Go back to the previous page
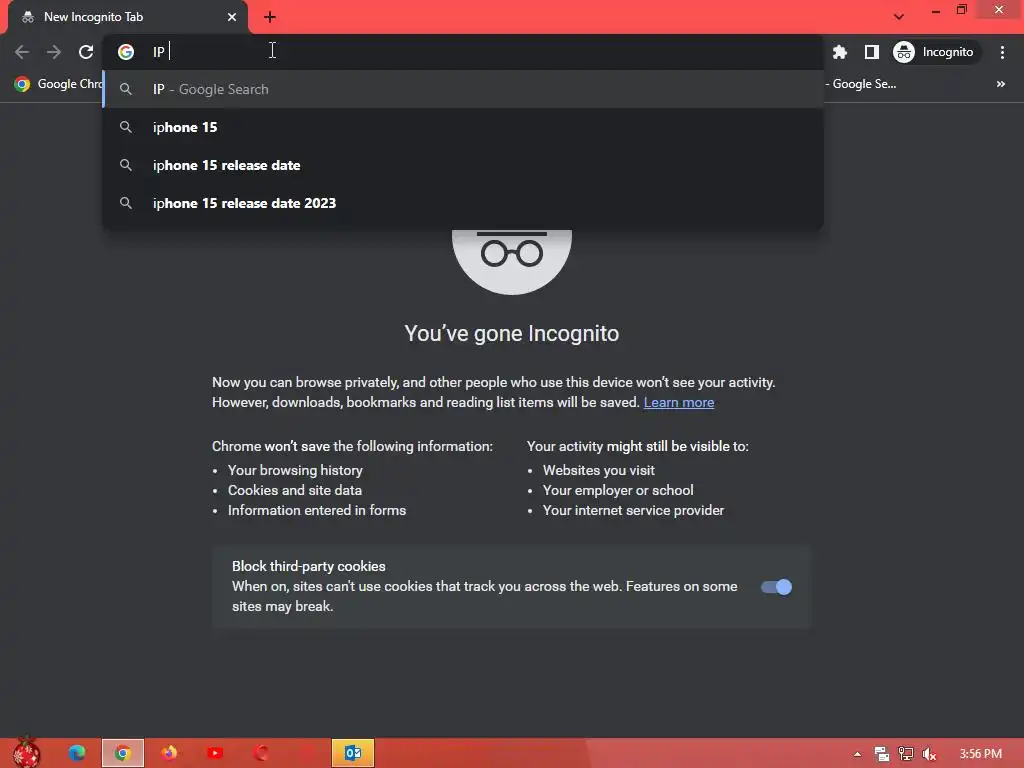Screen dimensions: 1024x768 tap(22, 52)
